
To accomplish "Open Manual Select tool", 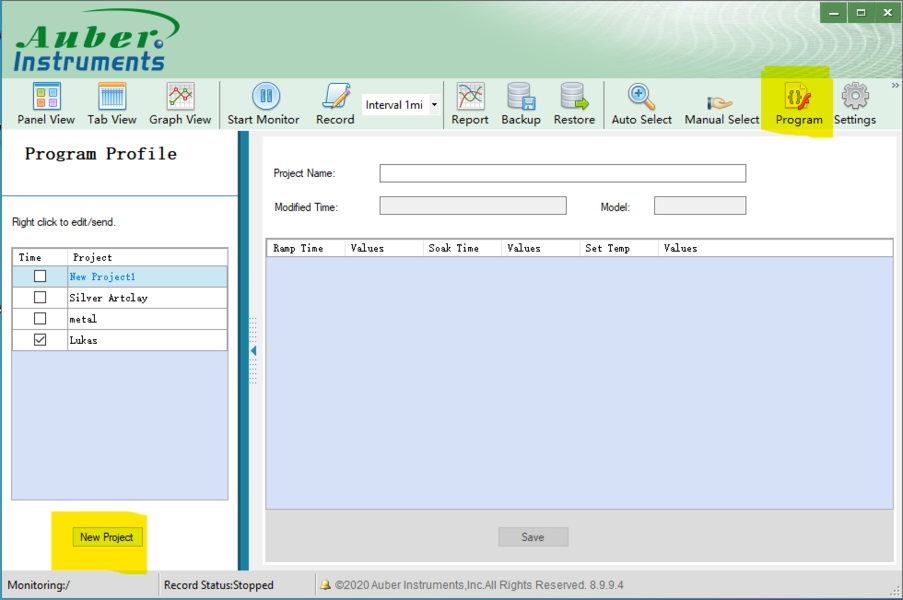I will tap(721, 105).
